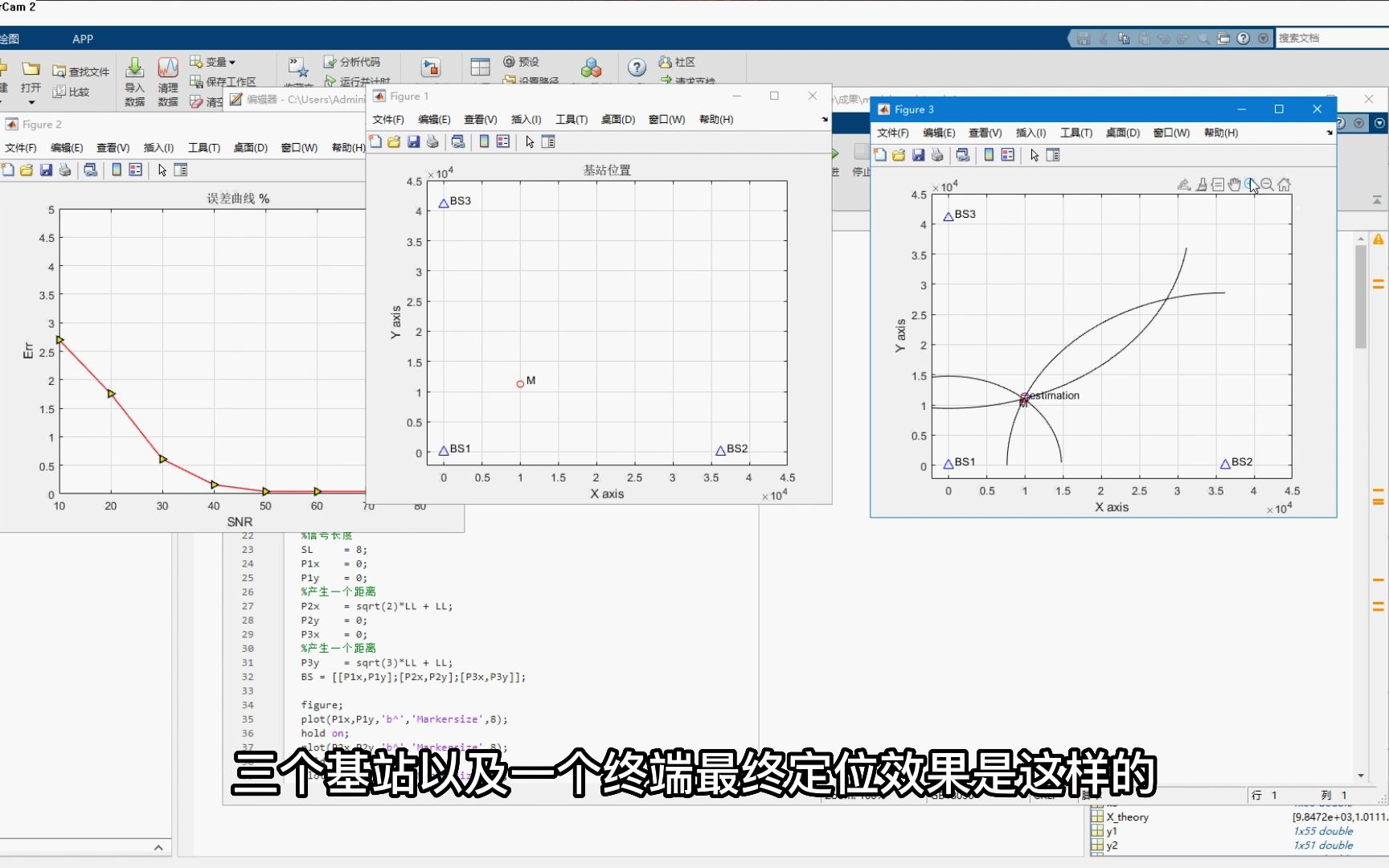The image size is (1389, 868).
Task: Click Figure 3 menu dock arrow
Action: tap(1329, 133)
